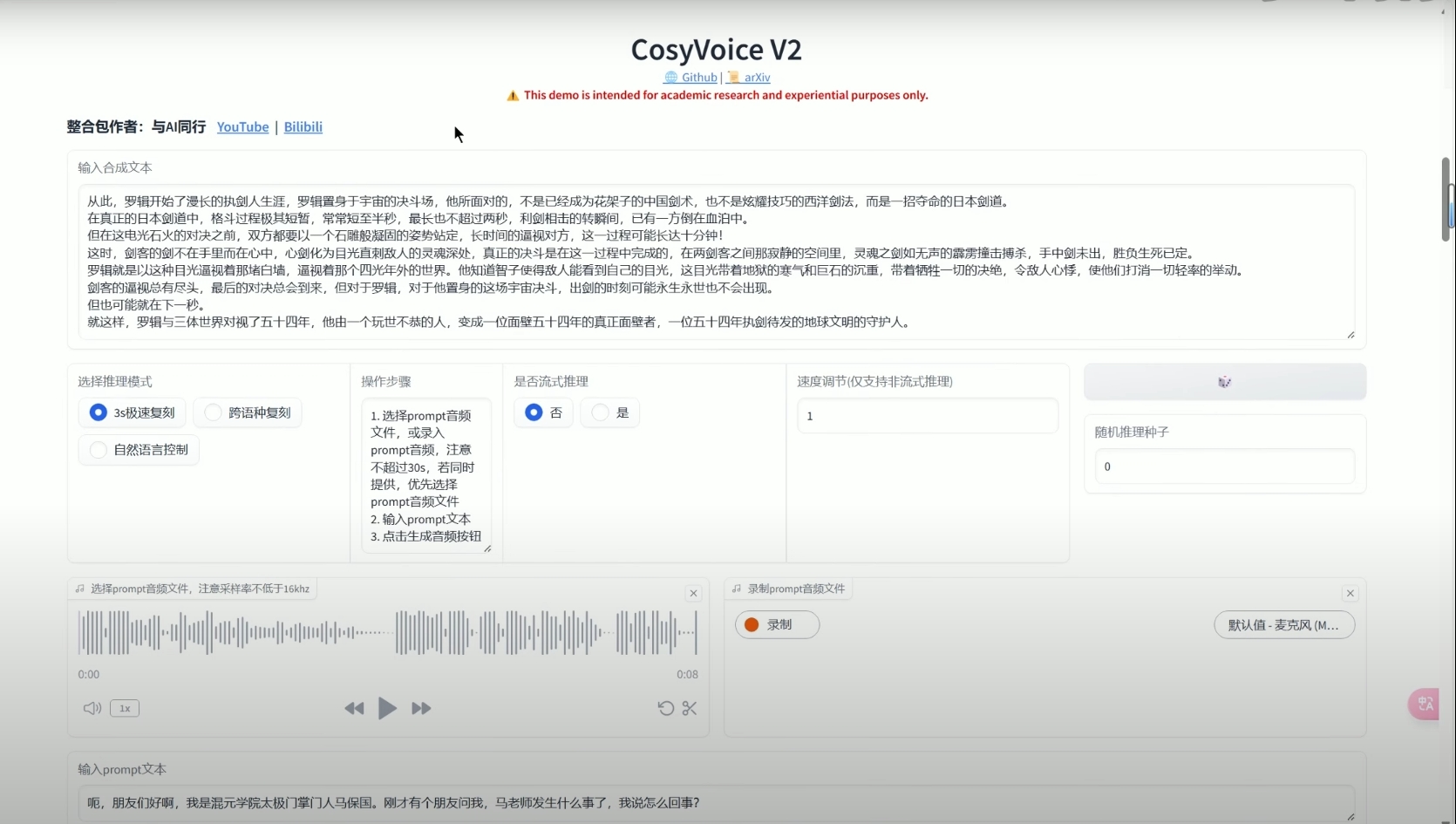
Task: Trim the audio with the scissors icon
Action: tap(689, 708)
